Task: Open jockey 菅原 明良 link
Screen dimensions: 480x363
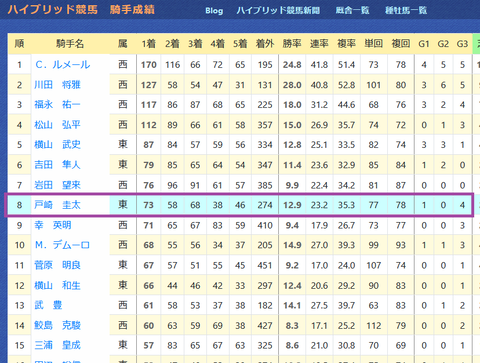Action: point(57,265)
